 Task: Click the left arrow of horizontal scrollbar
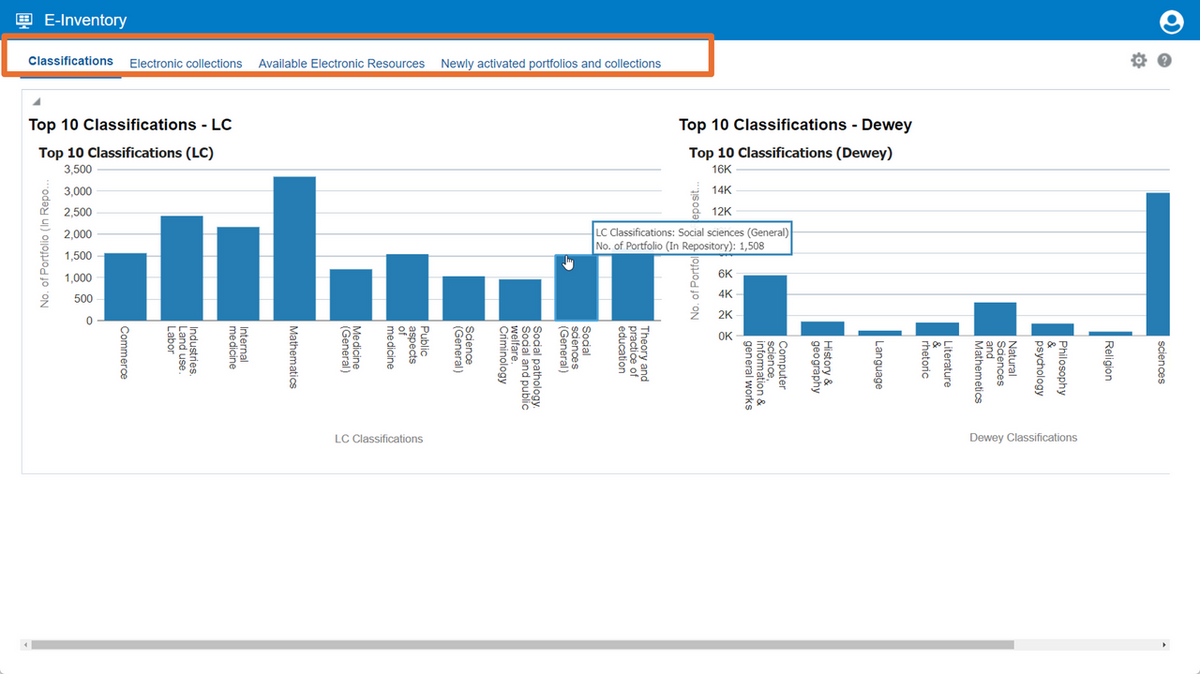(x=26, y=645)
